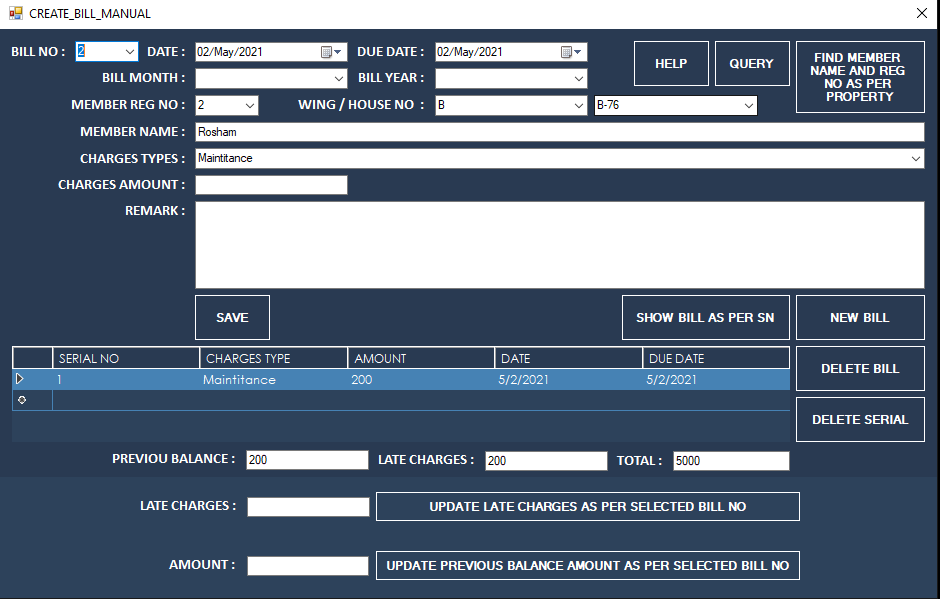Click the LATE CHARGES field showing 200
The height and width of the screenshot is (599, 940).
click(x=546, y=460)
